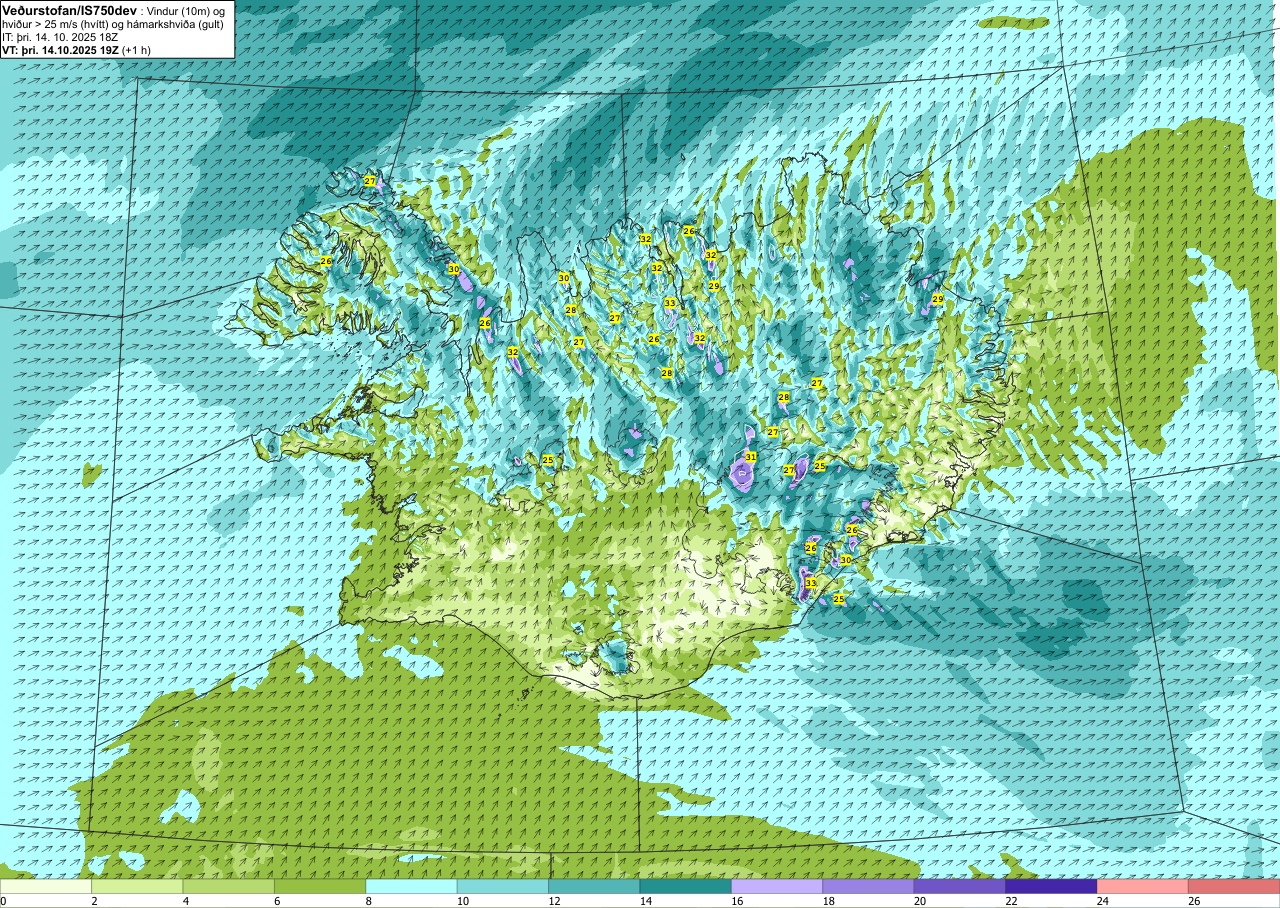Select the salmon red above-26 legend swatch
1280x908 pixels.
point(1234,886)
